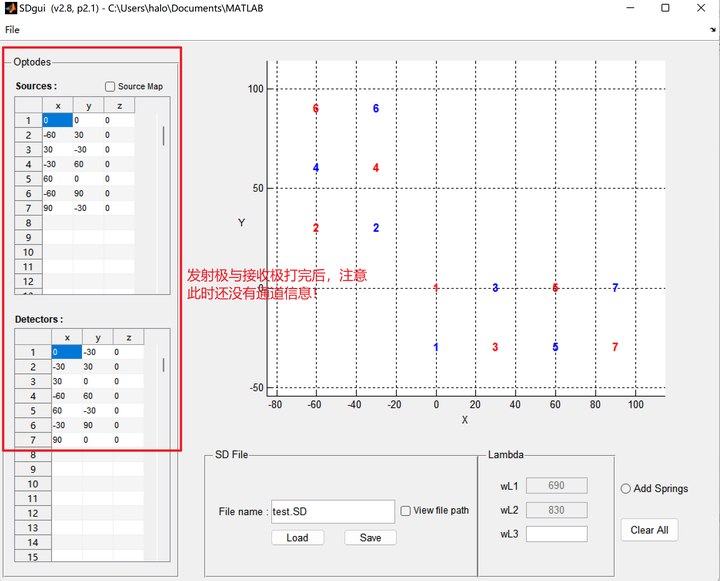Select Detectors row 4 x cell -60
The height and width of the screenshot is (581, 720).
[67, 396]
